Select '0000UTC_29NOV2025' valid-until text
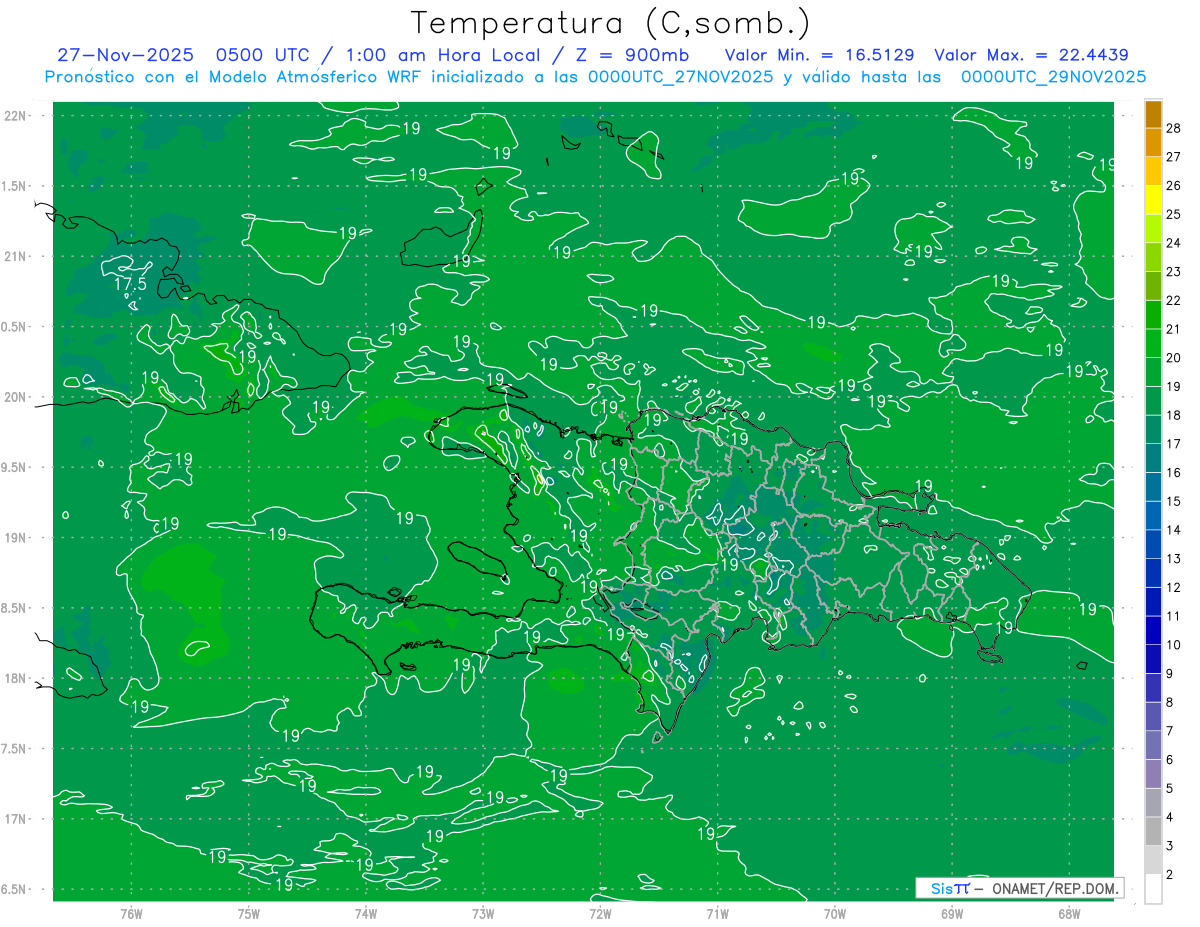 click(x=1053, y=77)
